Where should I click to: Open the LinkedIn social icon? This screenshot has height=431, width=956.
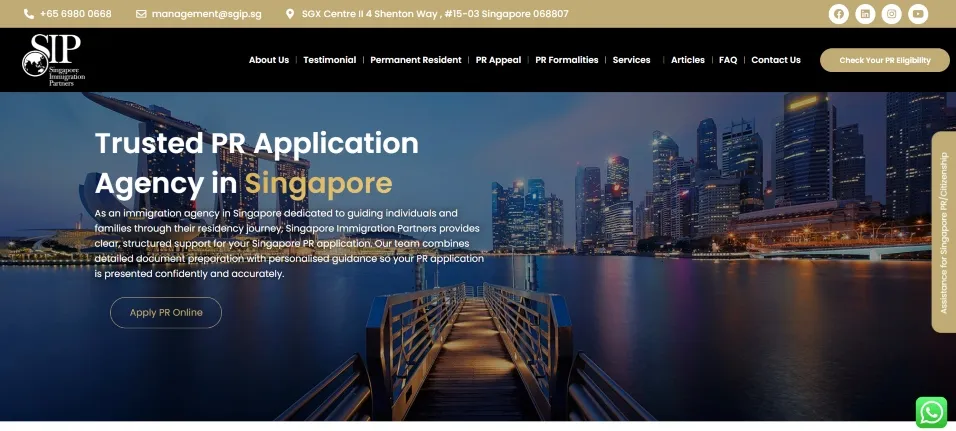pos(865,13)
